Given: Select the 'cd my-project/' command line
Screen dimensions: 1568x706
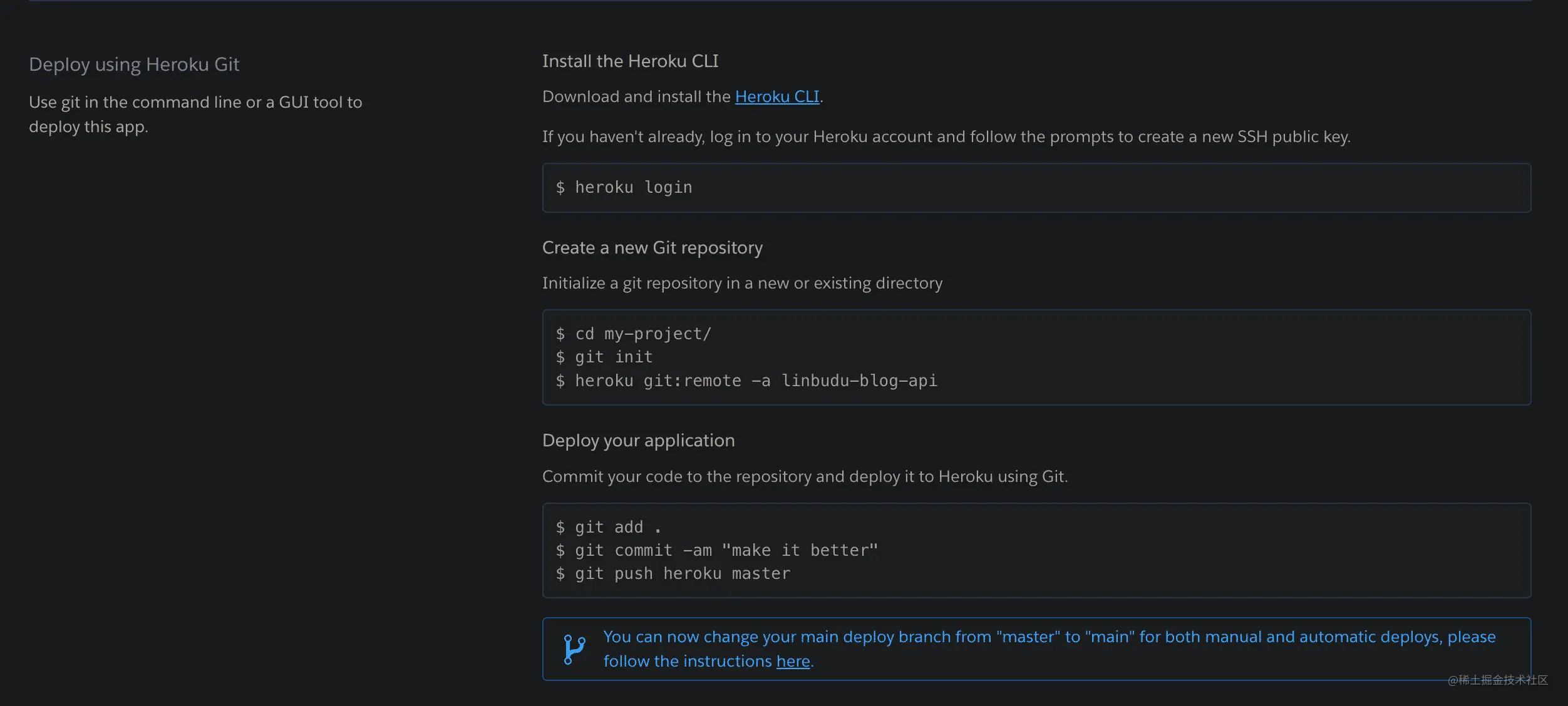Looking at the screenshot, I should coord(634,334).
